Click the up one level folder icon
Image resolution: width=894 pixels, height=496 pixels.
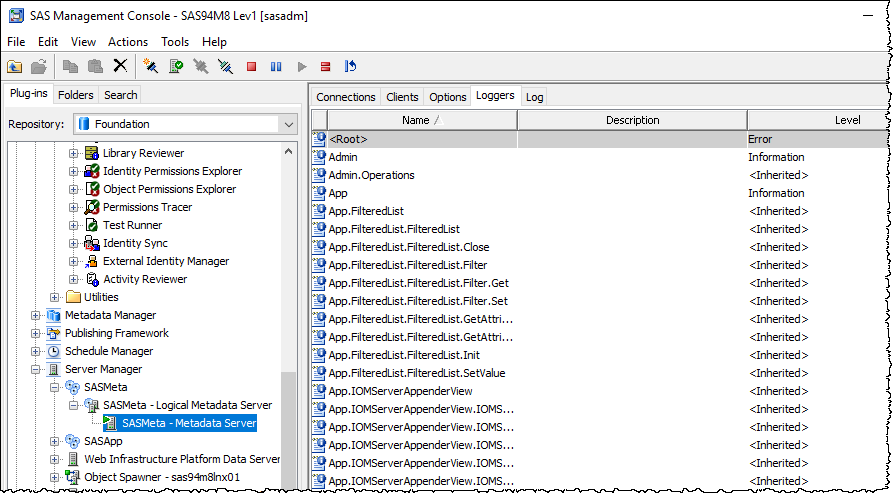15,67
